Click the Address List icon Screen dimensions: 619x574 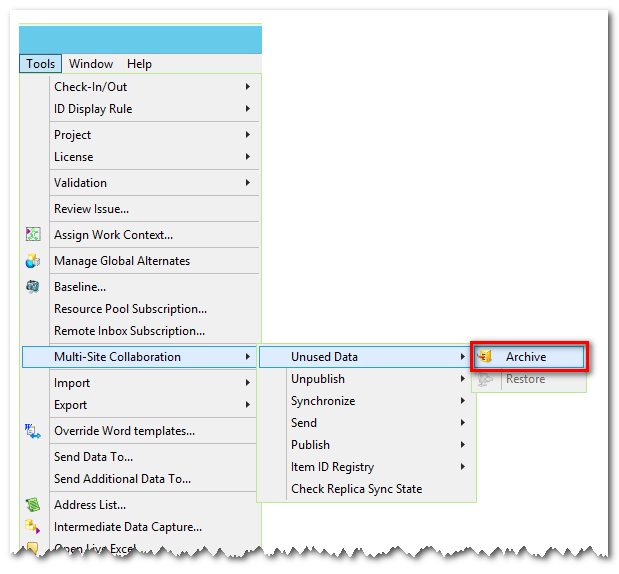click(33, 505)
